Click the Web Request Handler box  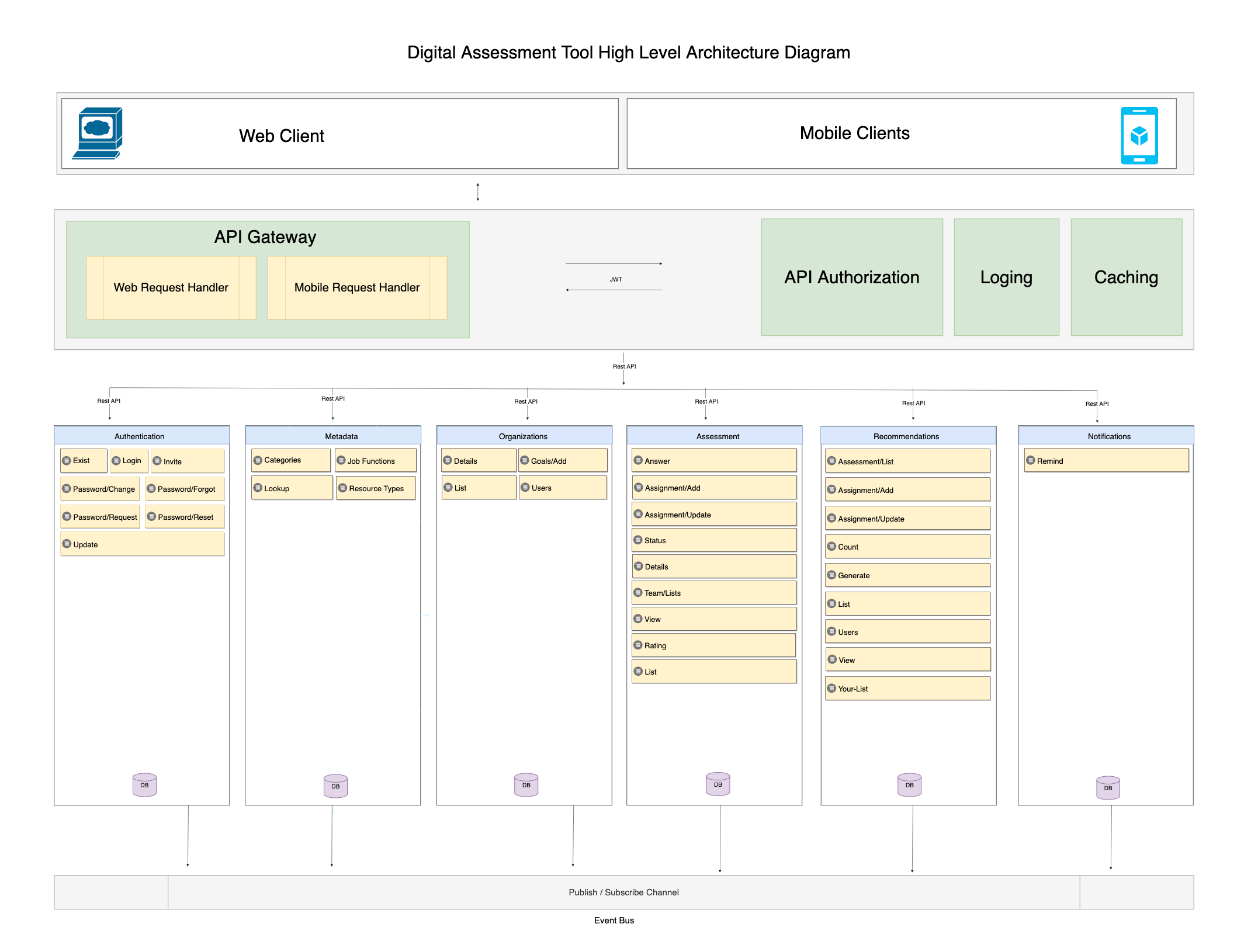(171, 287)
